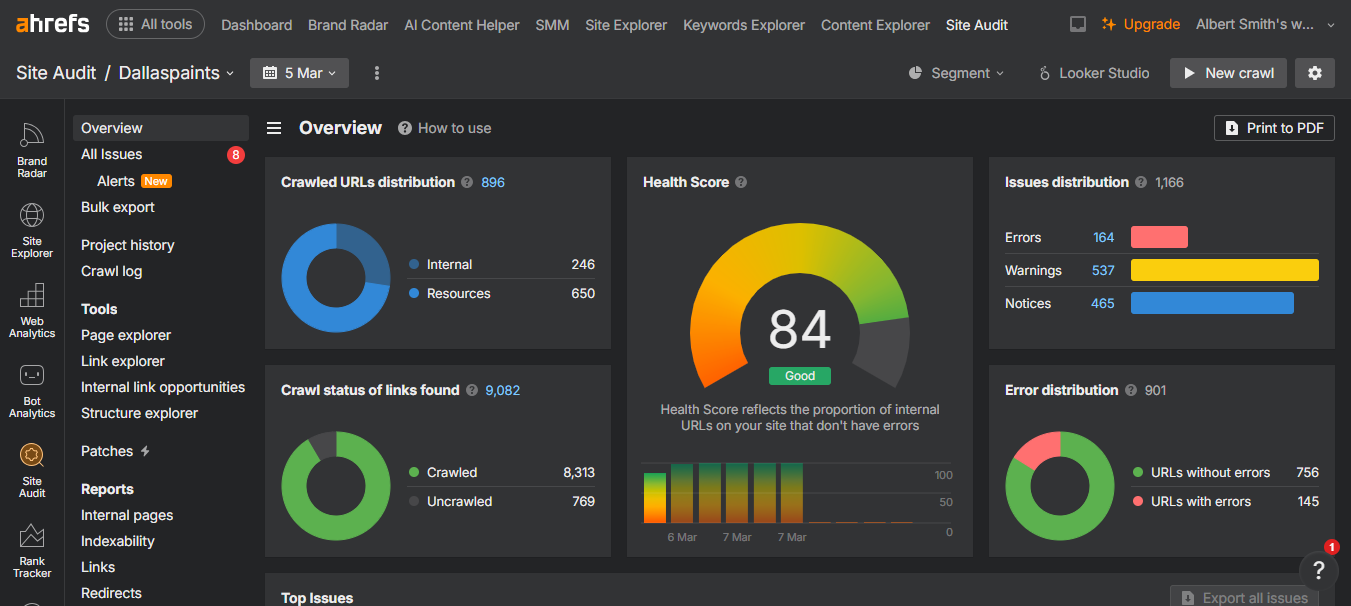Screen dimensions: 1351x606
Task: Open Page explorer tool
Action: click(126, 335)
